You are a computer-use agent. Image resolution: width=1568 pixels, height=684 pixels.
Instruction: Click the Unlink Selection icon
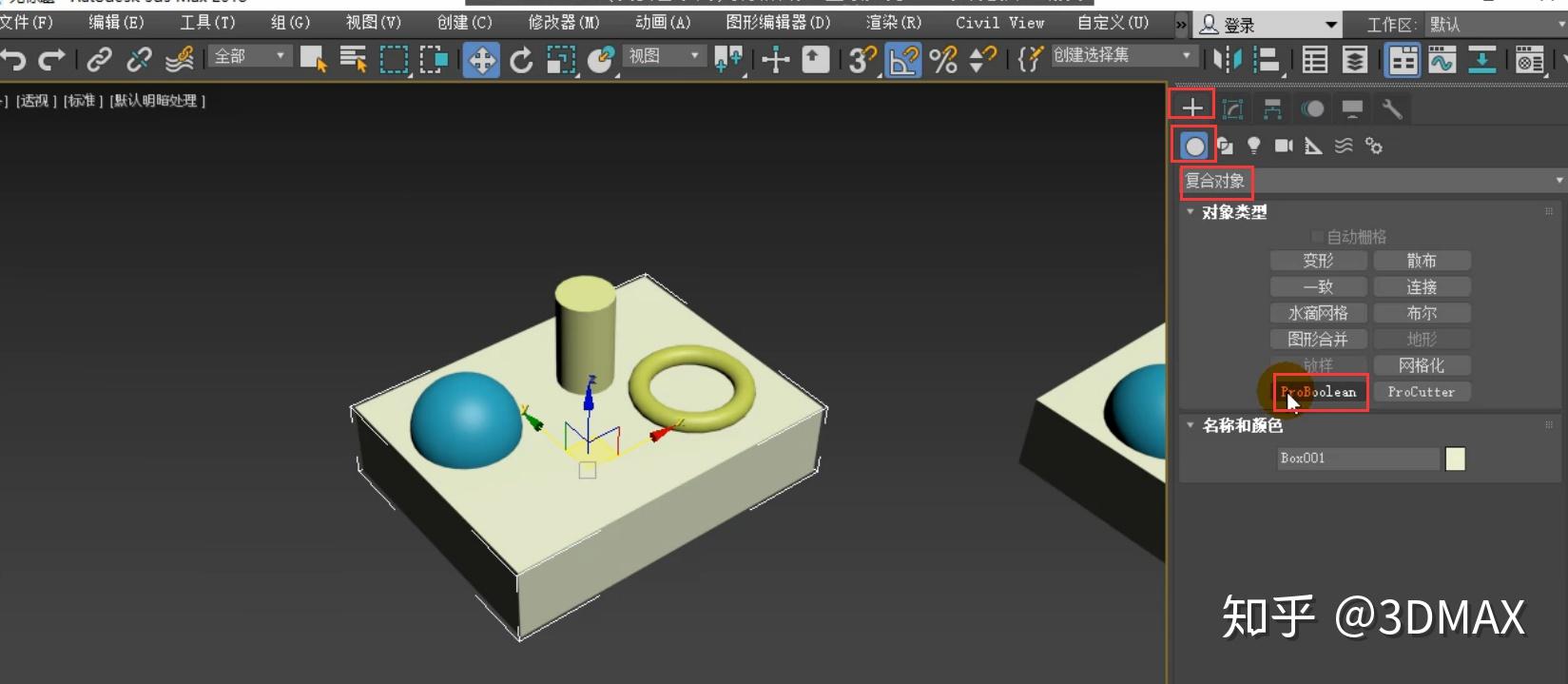[139, 60]
